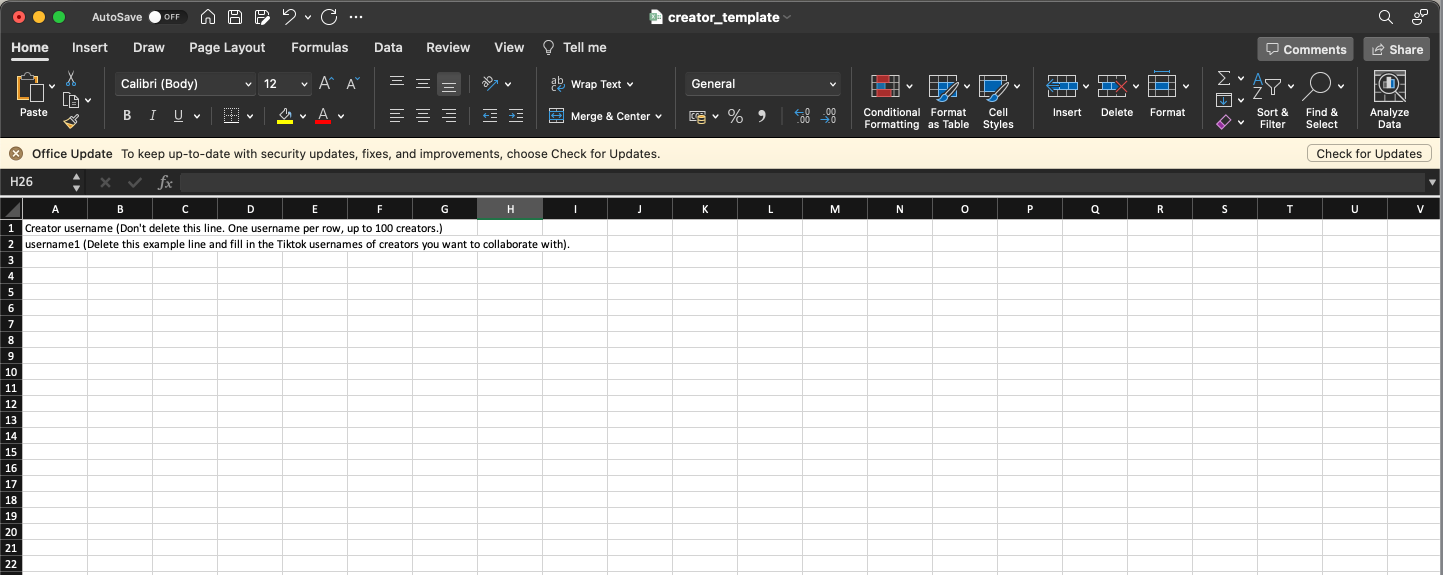The image size is (1443, 575).
Task: Switch to the Formulas tab
Action: pos(319,47)
